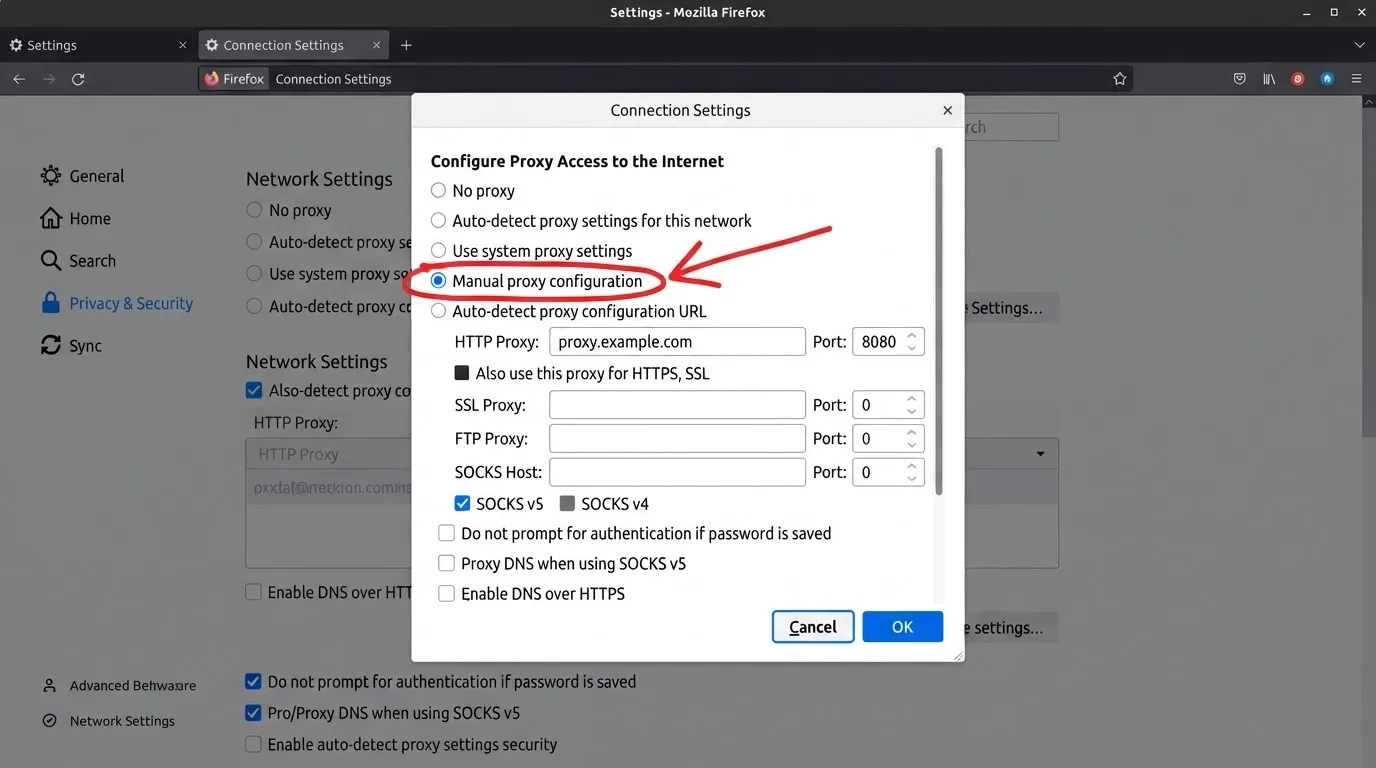The width and height of the screenshot is (1376, 768).
Task: Click the gear icon next to General
Action: pos(51,176)
